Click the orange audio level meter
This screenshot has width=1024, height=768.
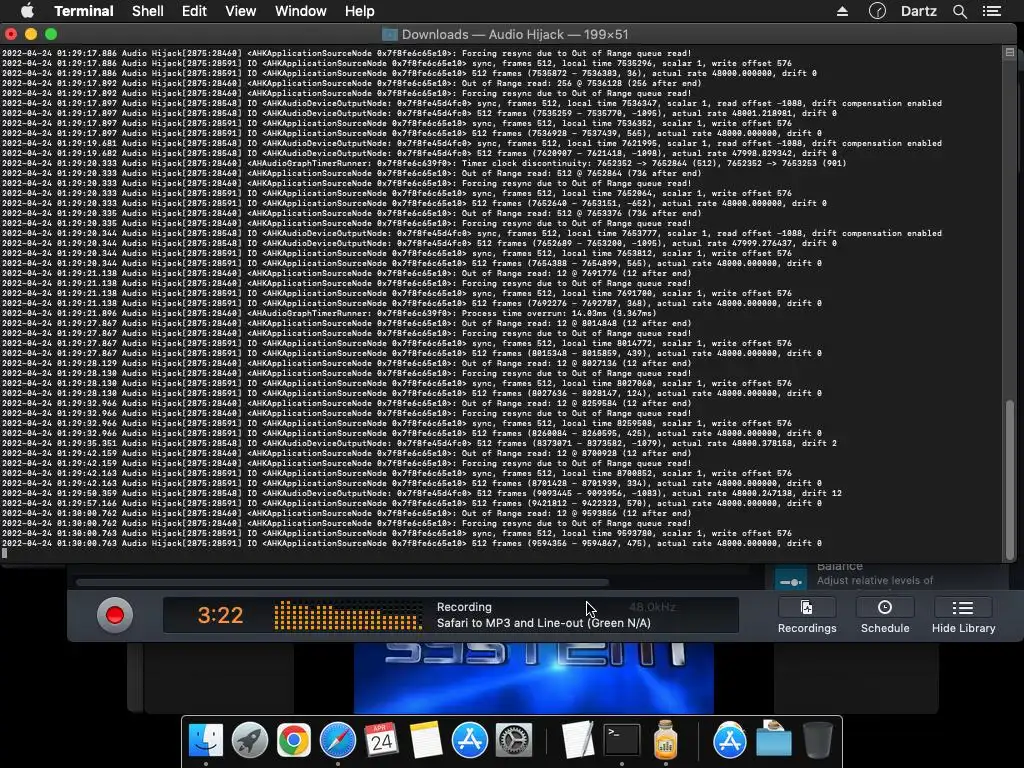(x=347, y=615)
